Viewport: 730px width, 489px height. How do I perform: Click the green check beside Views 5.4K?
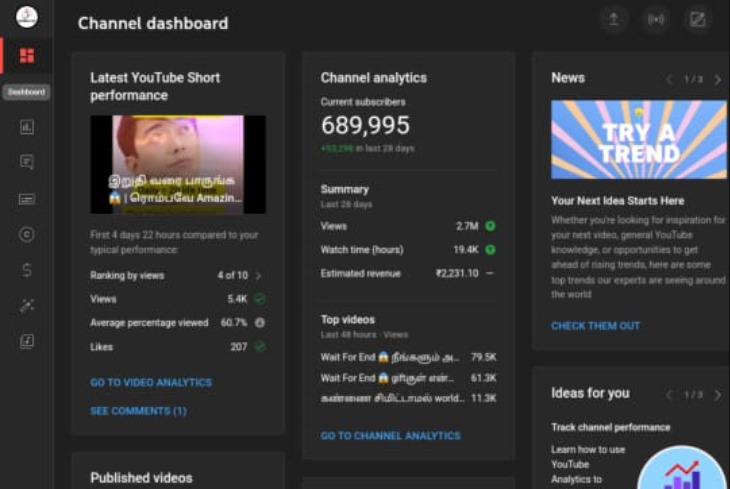pyautogui.click(x=260, y=299)
